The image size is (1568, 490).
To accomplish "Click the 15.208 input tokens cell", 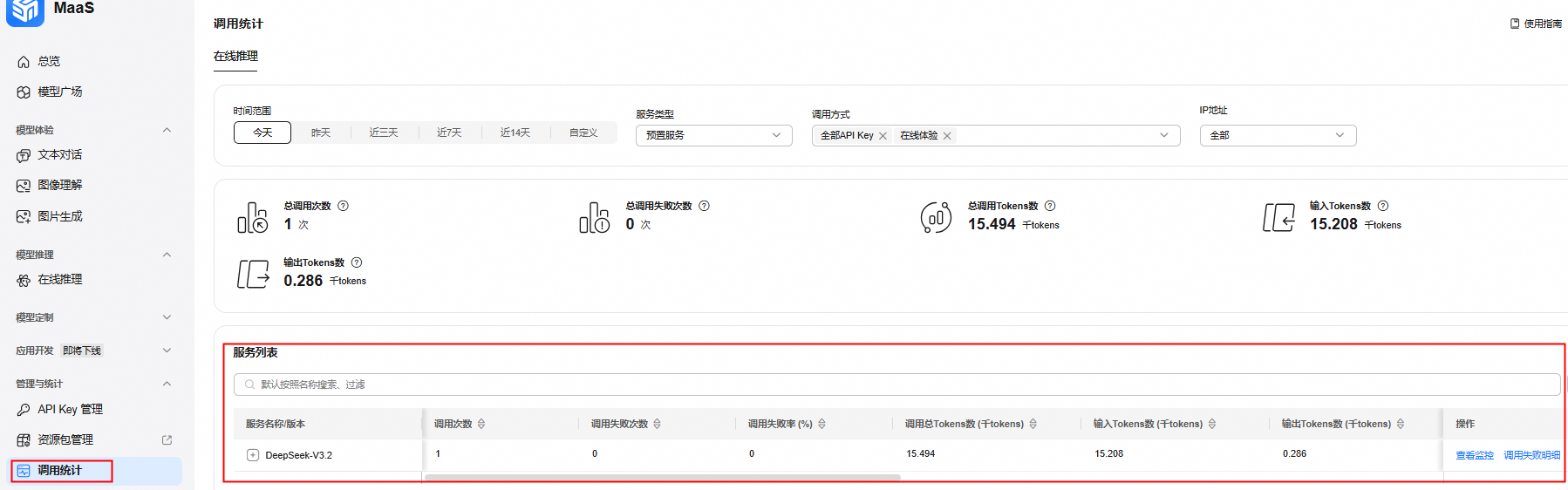I will pos(1109,453).
